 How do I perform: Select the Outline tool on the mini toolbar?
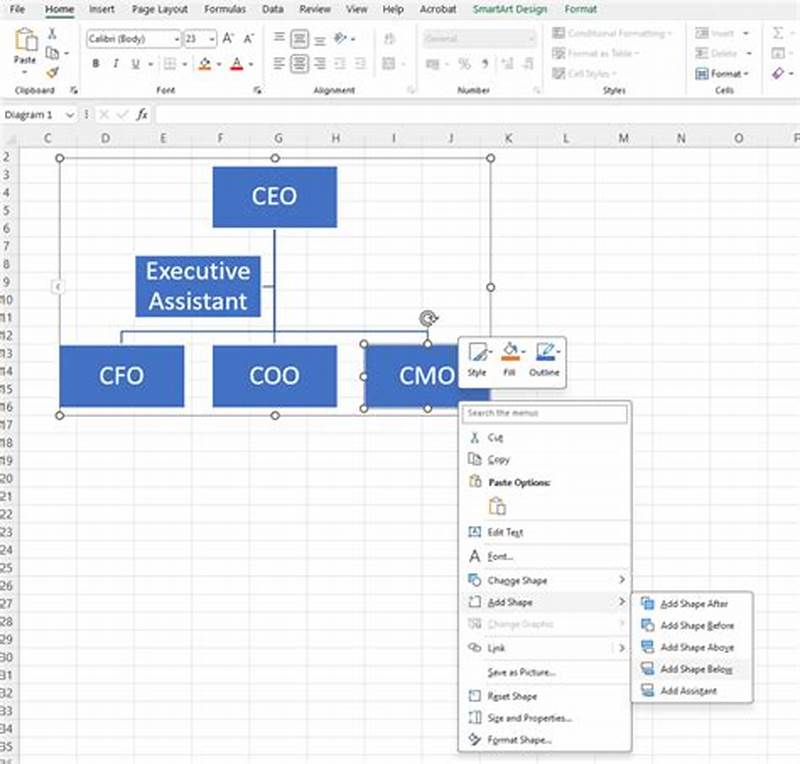tap(545, 352)
